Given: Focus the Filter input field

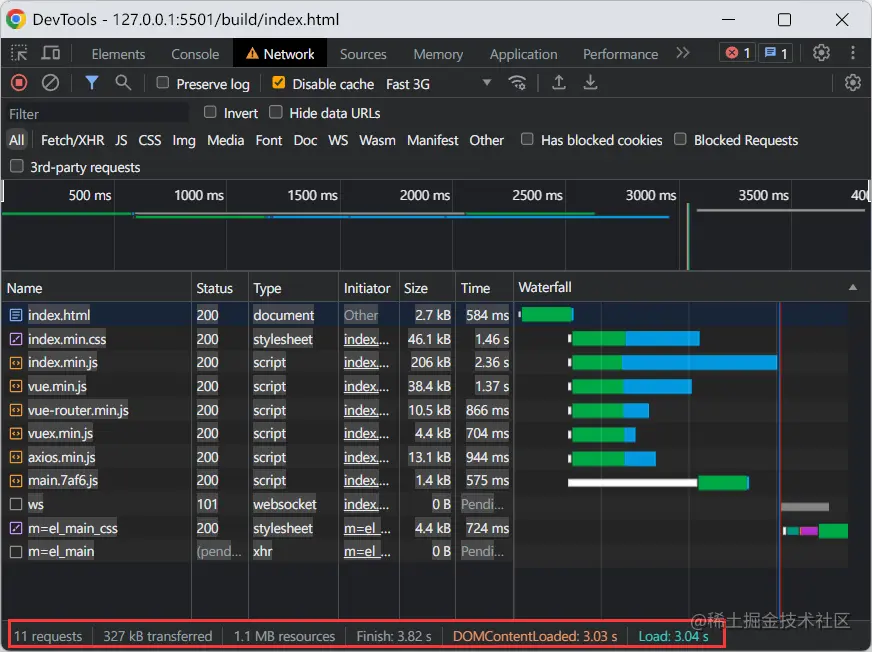Looking at the screenshot, I should tap(97, 113).
